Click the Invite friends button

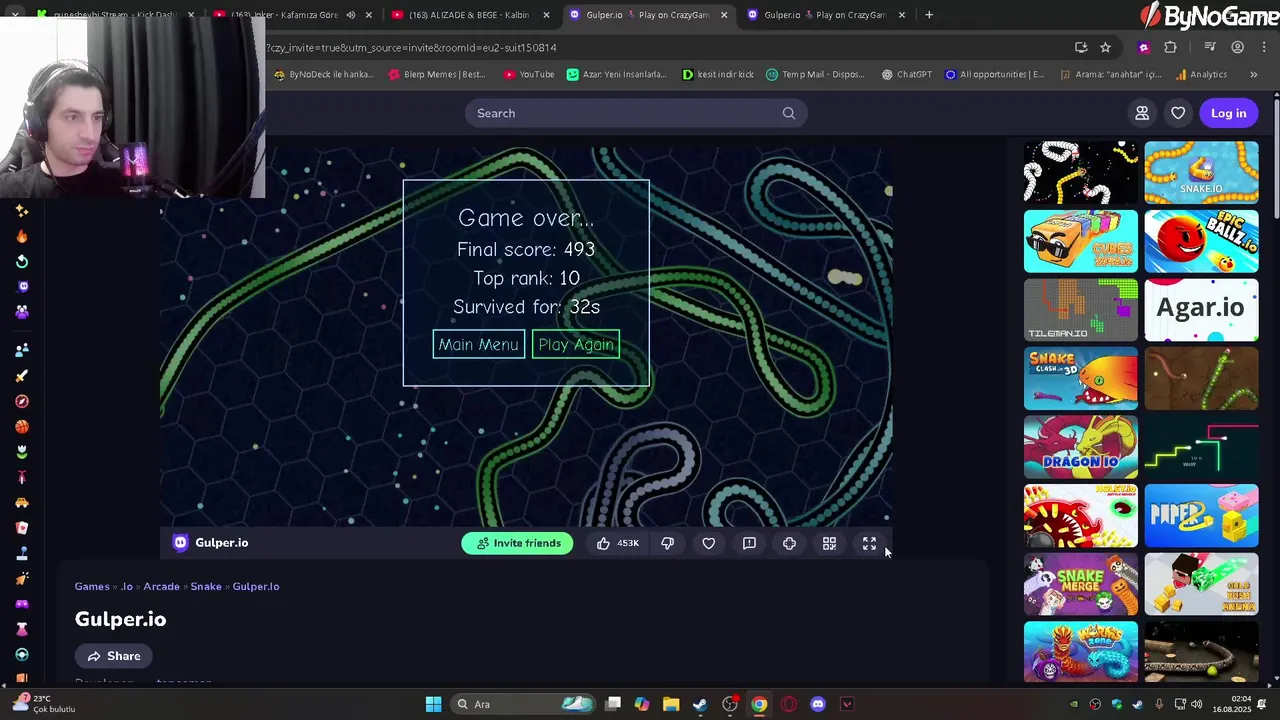pos(518,543)
